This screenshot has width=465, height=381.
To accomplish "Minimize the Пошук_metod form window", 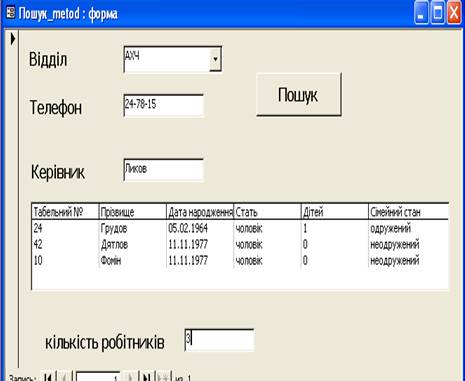I will 421,13.
